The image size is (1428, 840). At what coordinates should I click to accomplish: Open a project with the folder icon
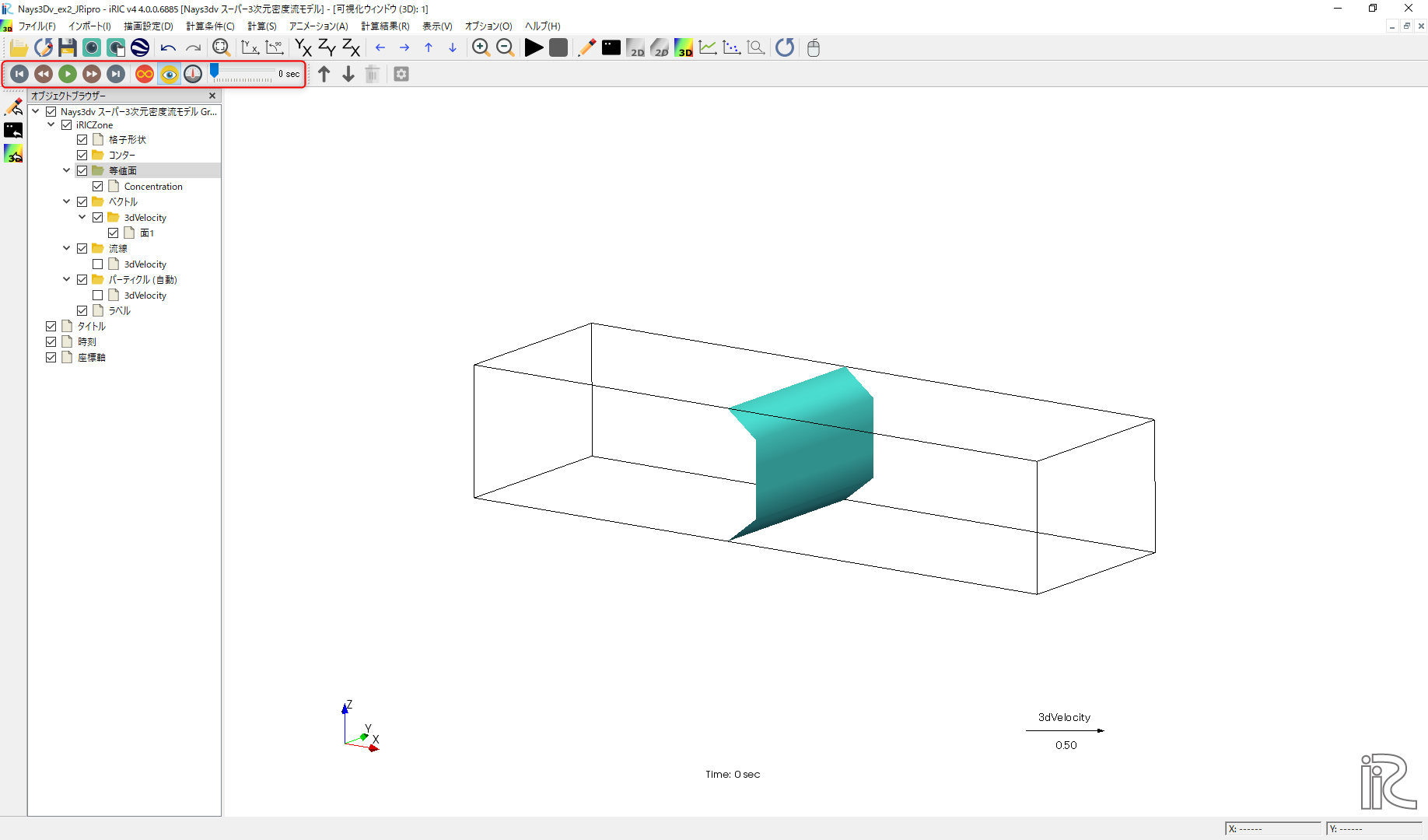pos(19,48)
